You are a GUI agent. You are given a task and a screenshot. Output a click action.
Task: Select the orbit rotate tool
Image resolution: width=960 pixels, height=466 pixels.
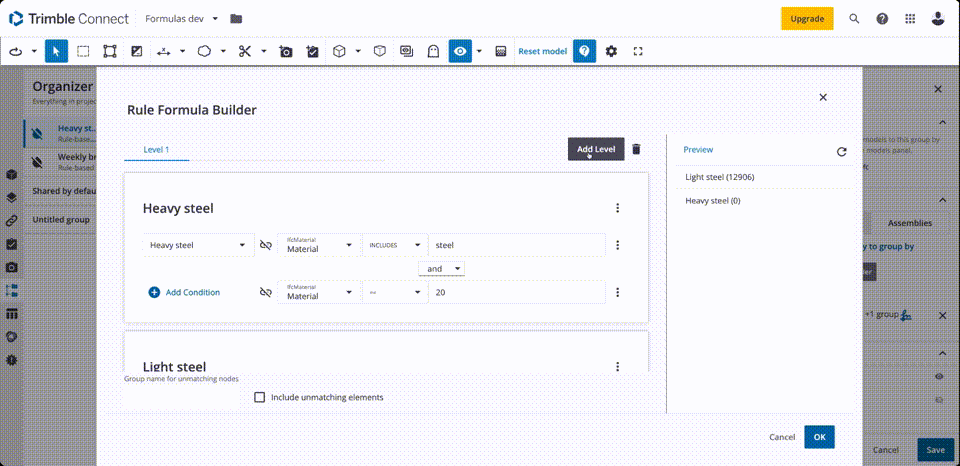16,51
